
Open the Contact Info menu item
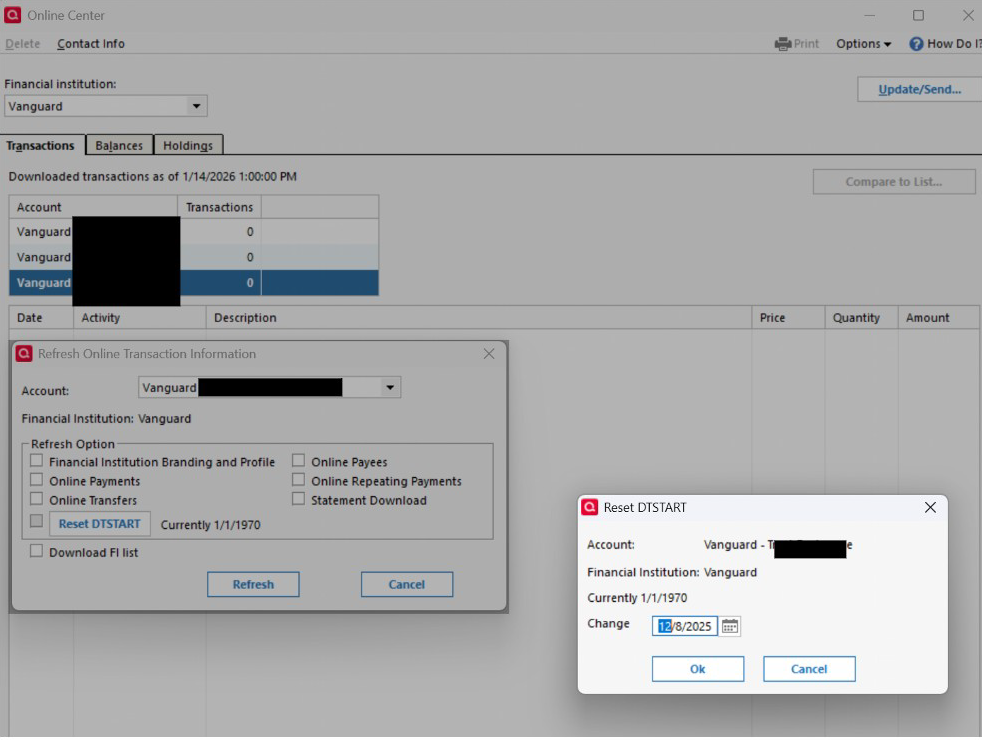(91, 44)
